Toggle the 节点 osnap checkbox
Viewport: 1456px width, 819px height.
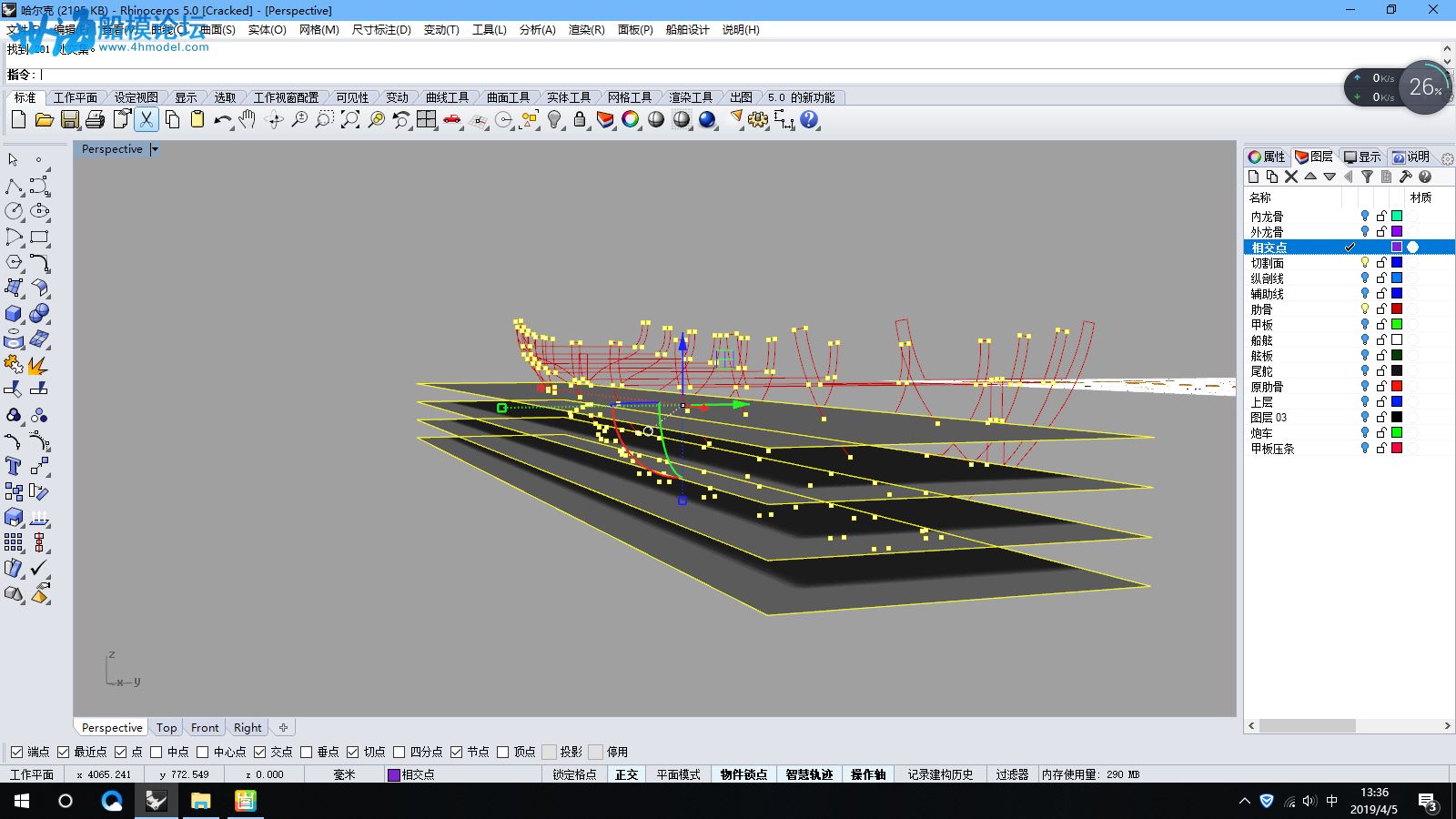pos(457,752)
